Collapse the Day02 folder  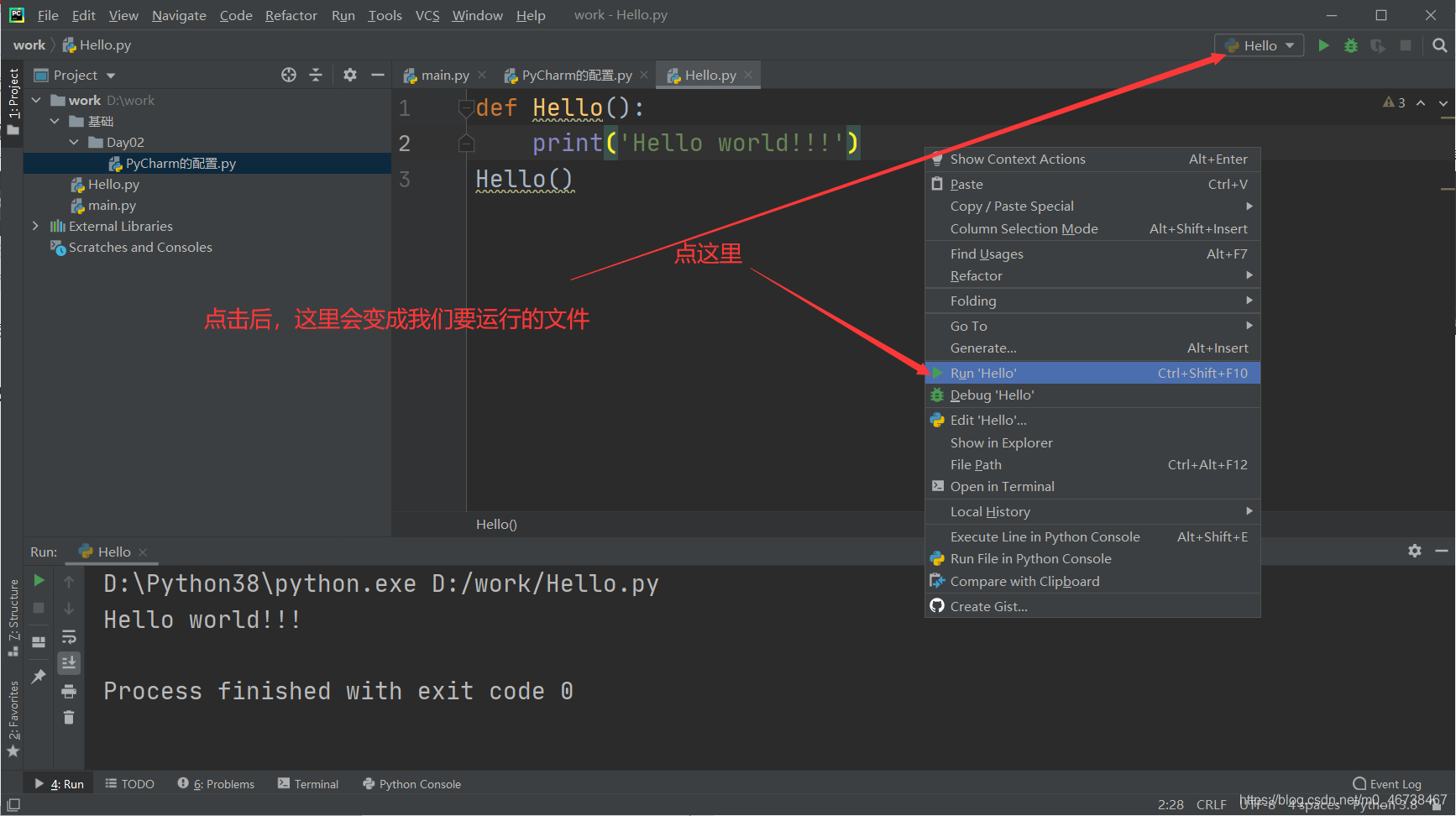[74, 142]
